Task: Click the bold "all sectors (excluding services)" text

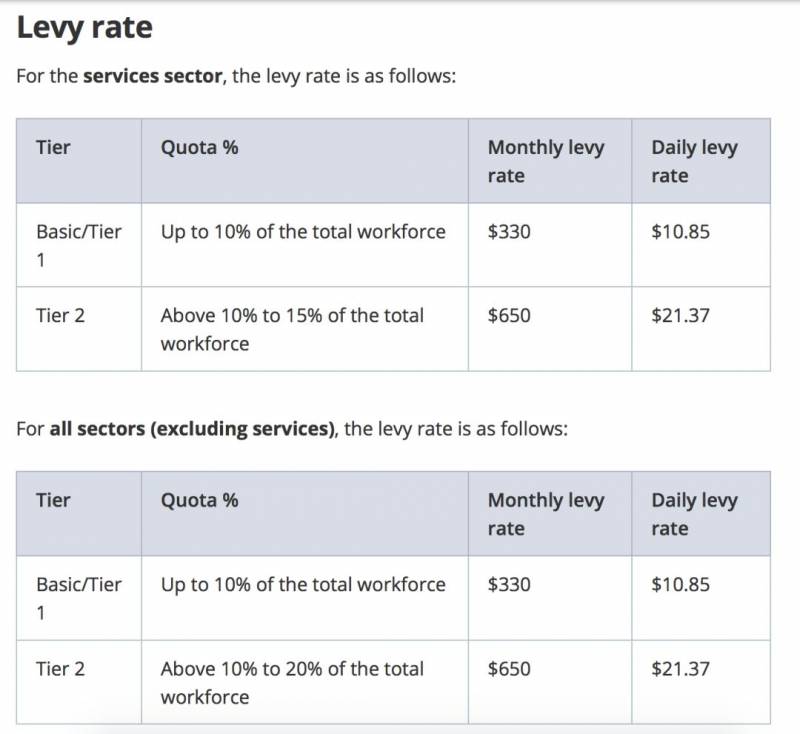Action: 191,429
